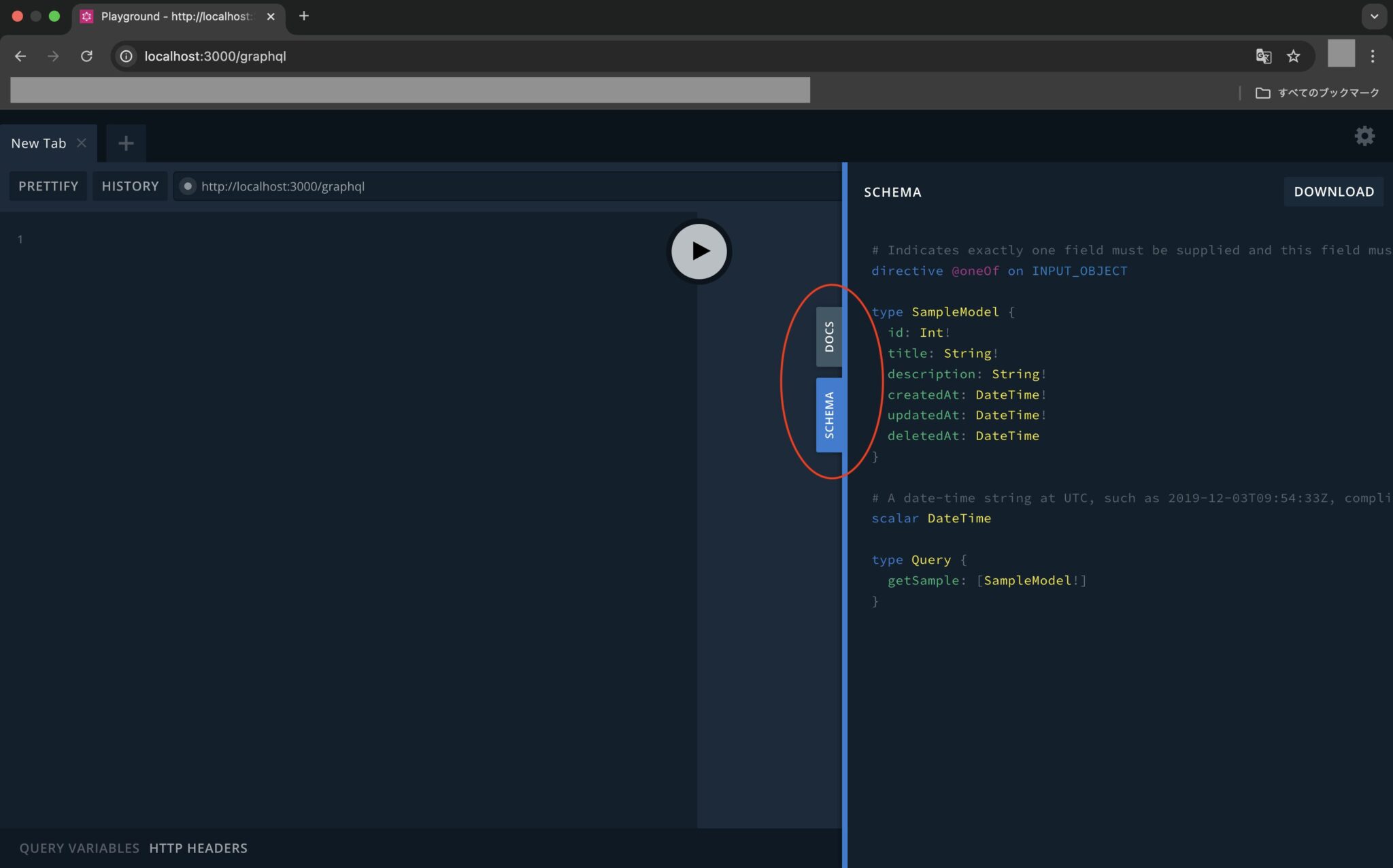Bookmark the page with the star icon
The image size is (1393, 868).
click(x=1293, y=56)
